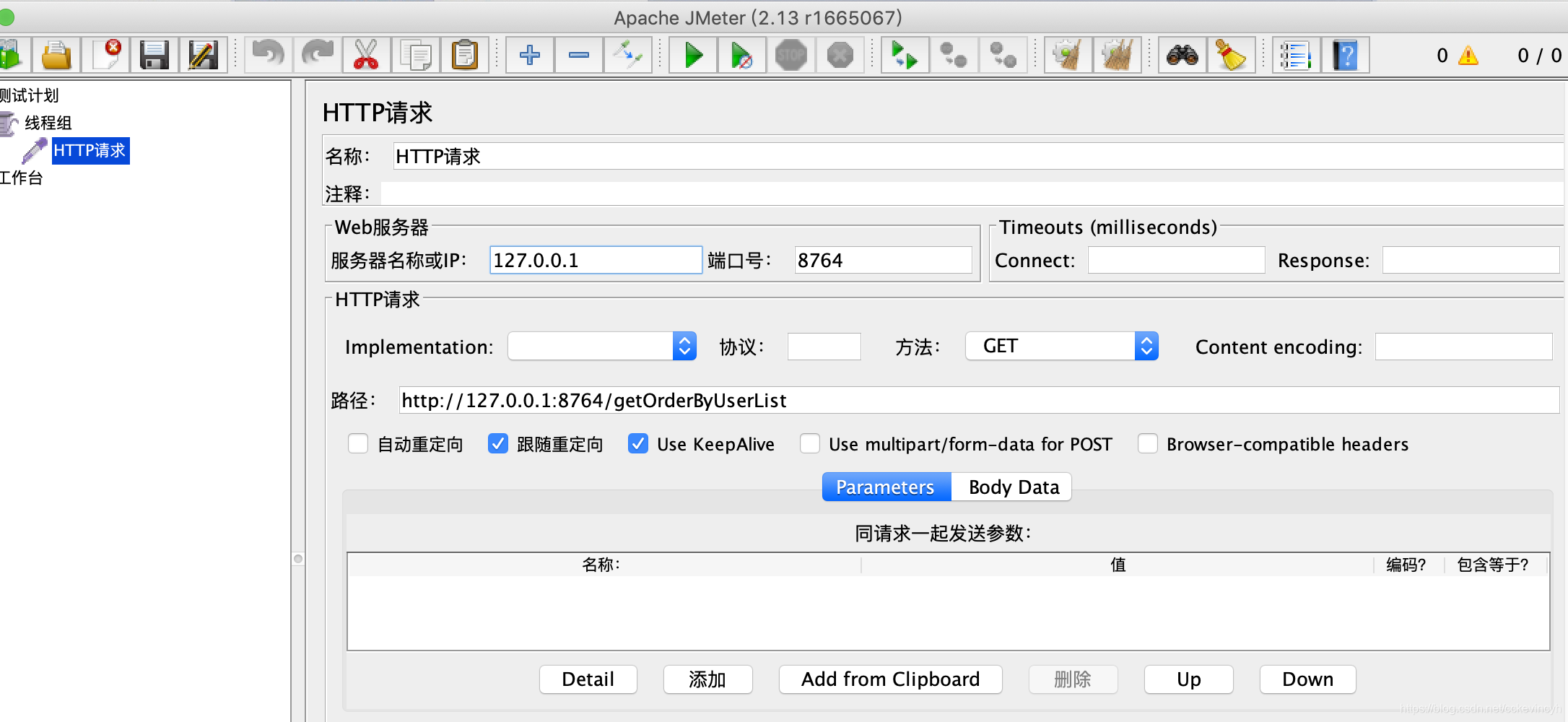Toggle Use KeepAlive checkbox
The width and height of the screenshot is (1568, 722).
click(x=638, y=443)
